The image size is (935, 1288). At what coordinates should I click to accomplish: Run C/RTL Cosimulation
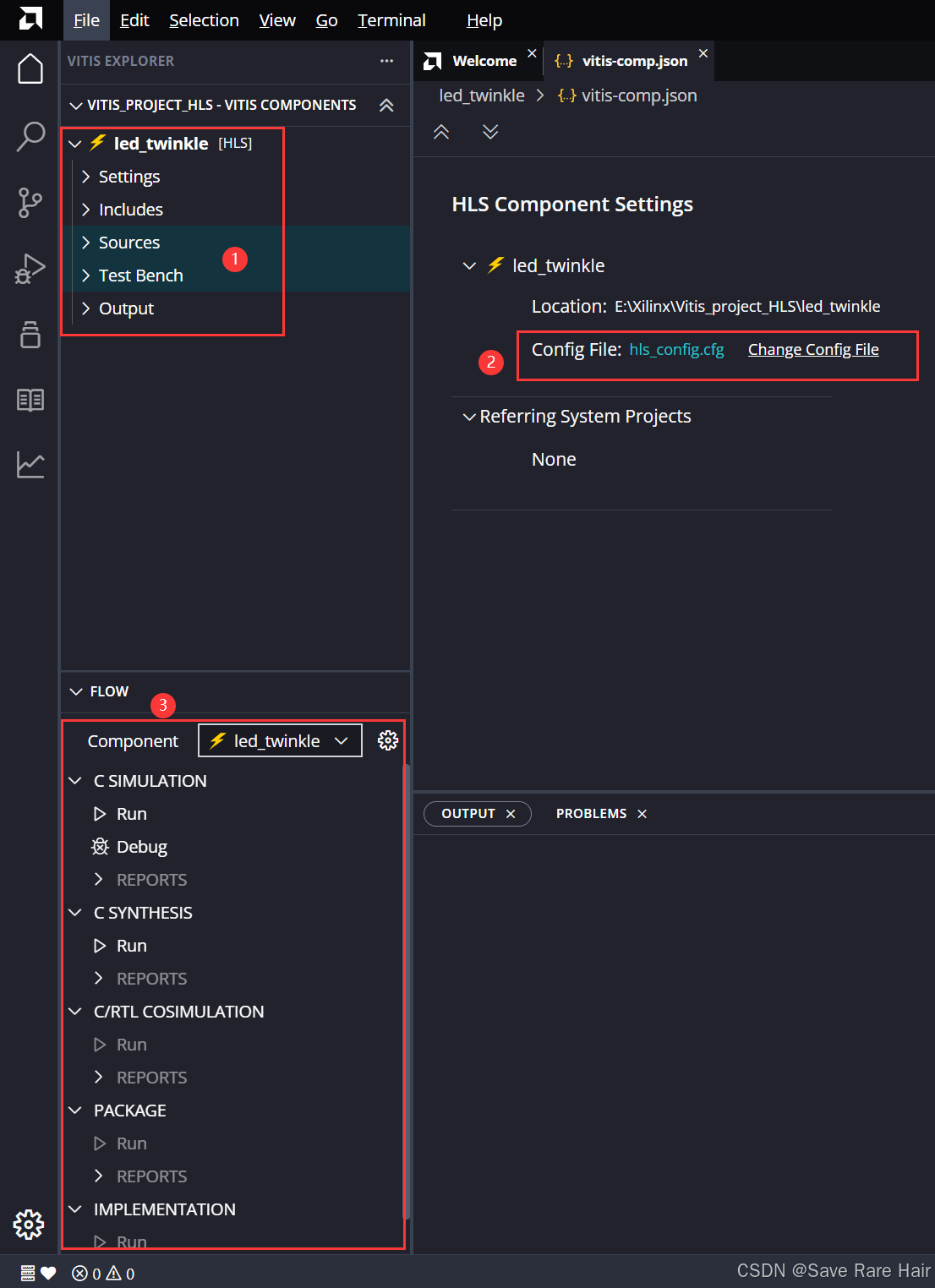(x=120, y=1045)
